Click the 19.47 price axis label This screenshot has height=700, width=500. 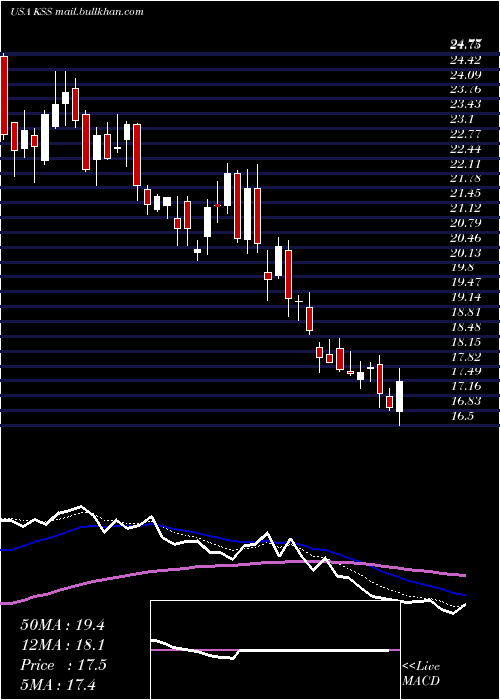(466, 282)
